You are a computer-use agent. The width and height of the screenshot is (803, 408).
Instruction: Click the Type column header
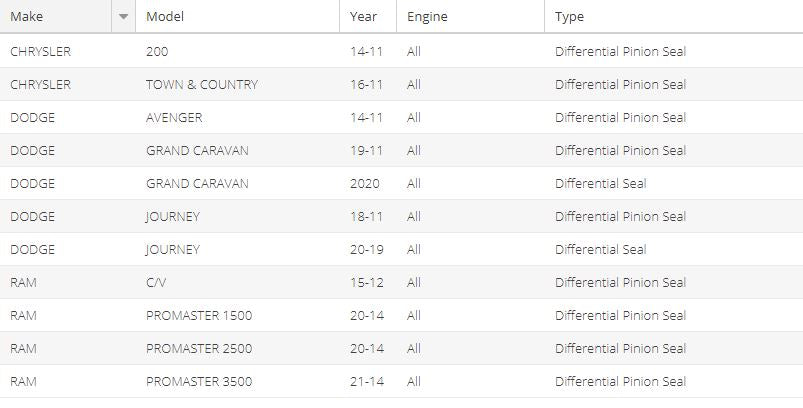pyautogui.click(x=673, y=16)
